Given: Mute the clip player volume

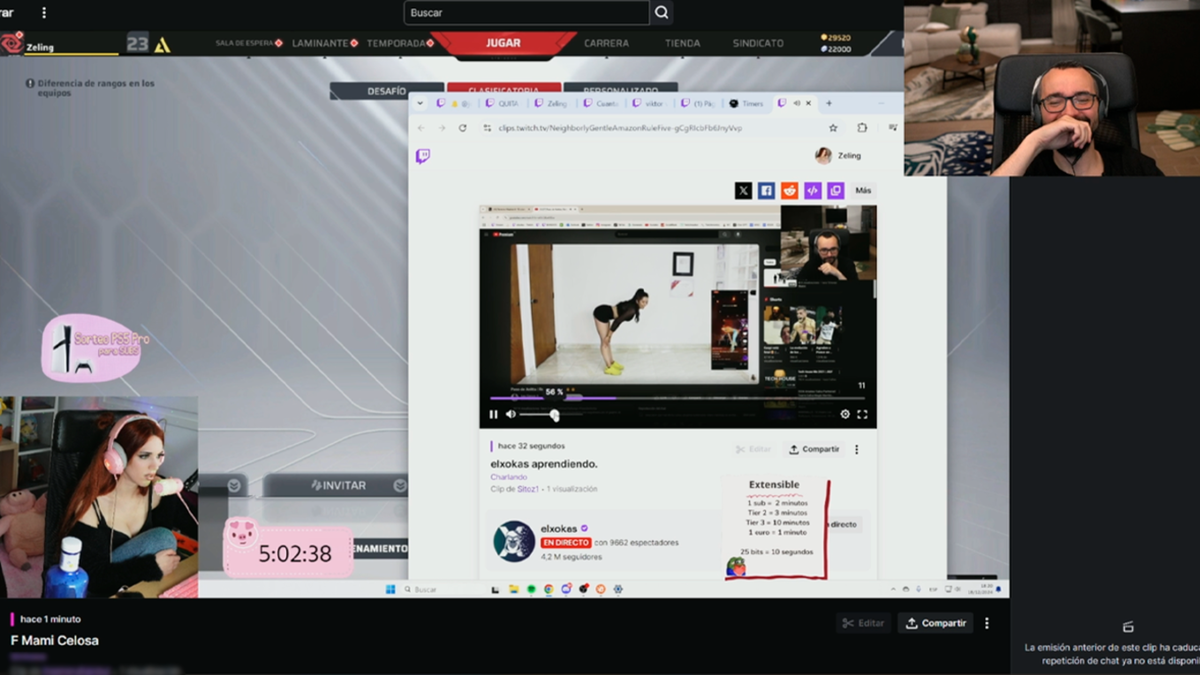Looking at the screenshot, I should (510, 414).
